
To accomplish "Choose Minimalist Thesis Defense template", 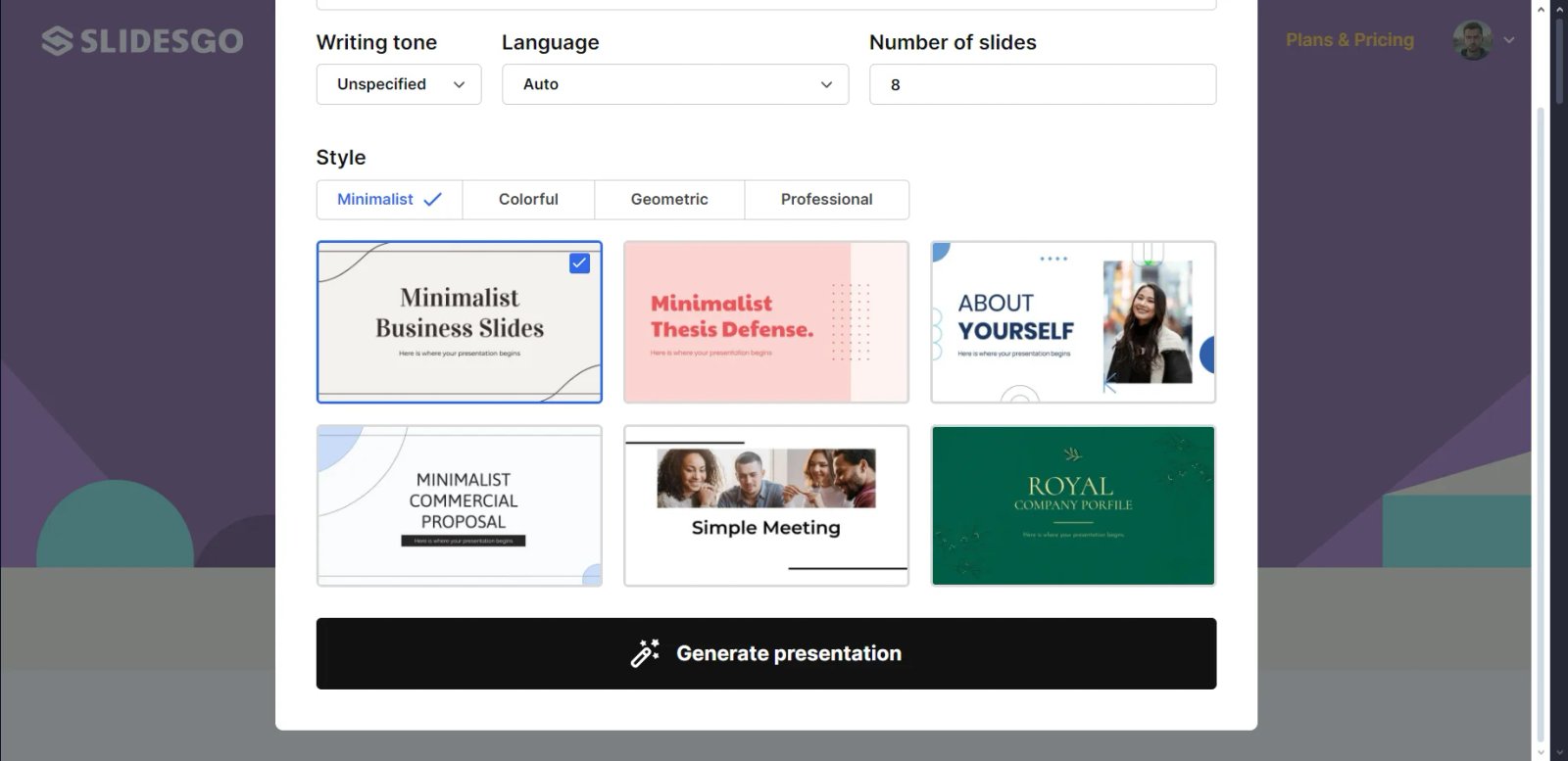I will point(766,322).
